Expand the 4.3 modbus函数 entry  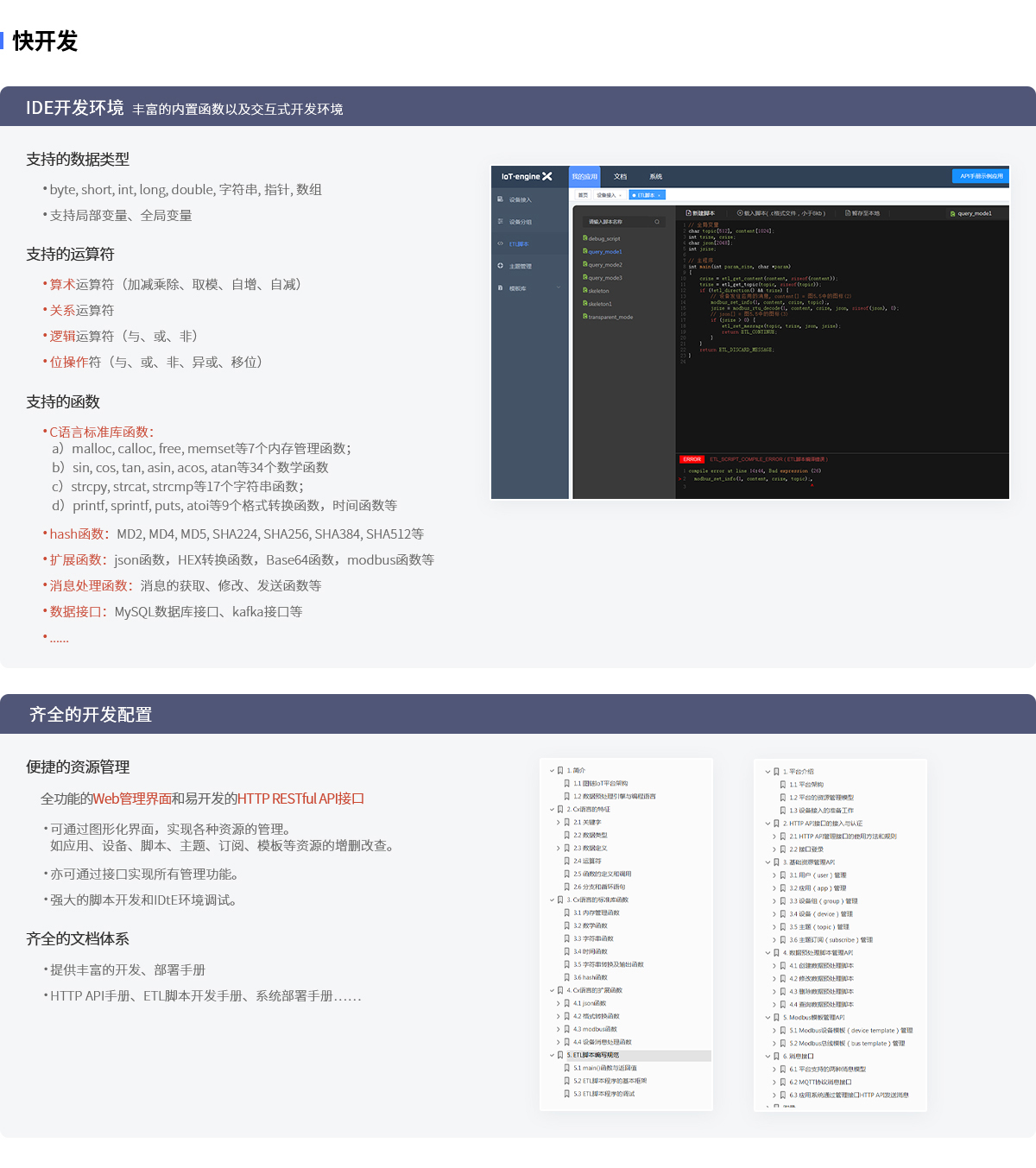click(559, 1029)
